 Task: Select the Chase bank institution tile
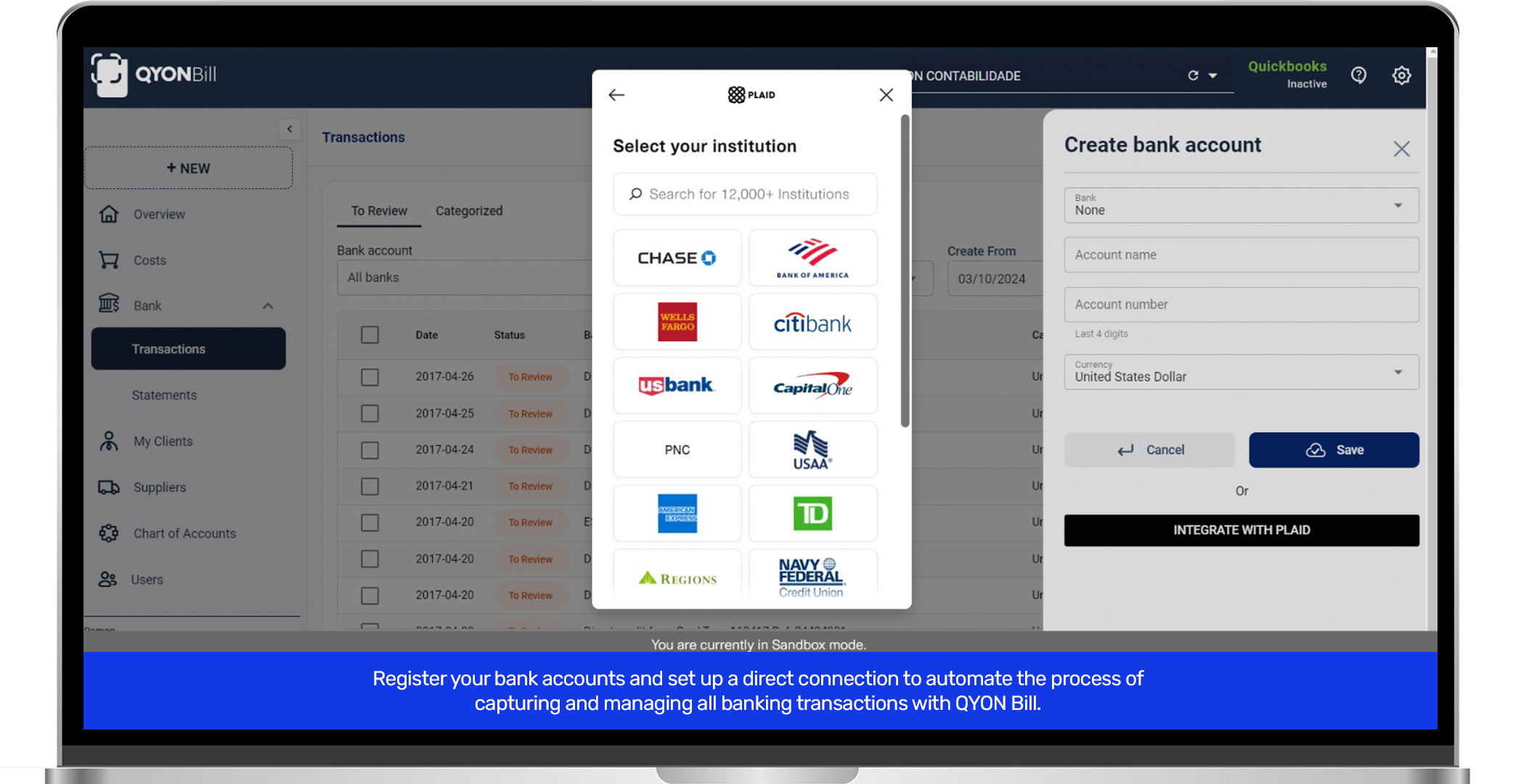[677, 258]
